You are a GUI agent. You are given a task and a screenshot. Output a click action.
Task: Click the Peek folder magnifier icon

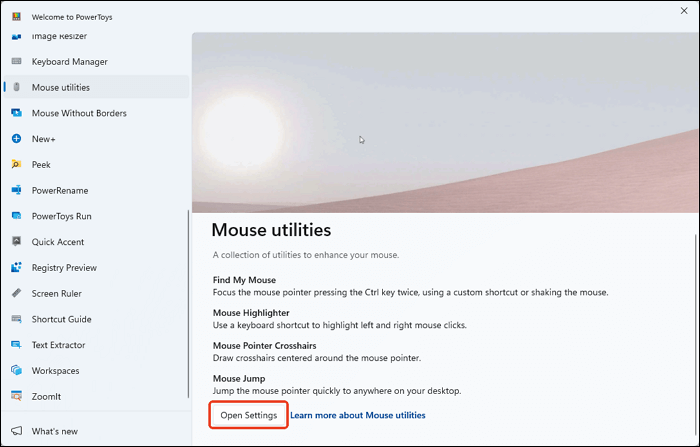[x=17, y=164]
